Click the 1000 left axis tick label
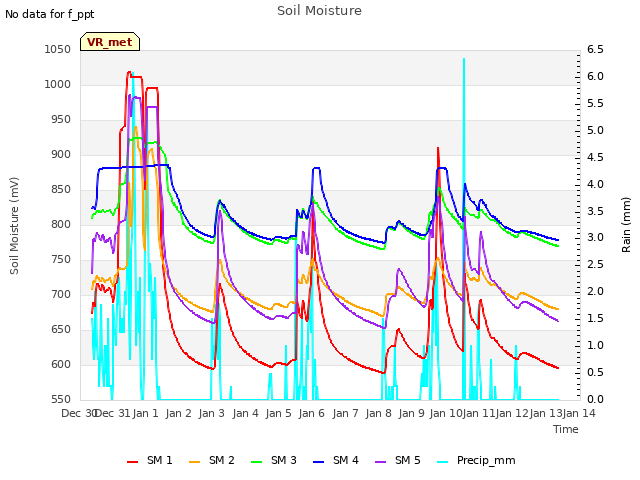Viewport: 640px width, 480px height. (x=58, y=84)
